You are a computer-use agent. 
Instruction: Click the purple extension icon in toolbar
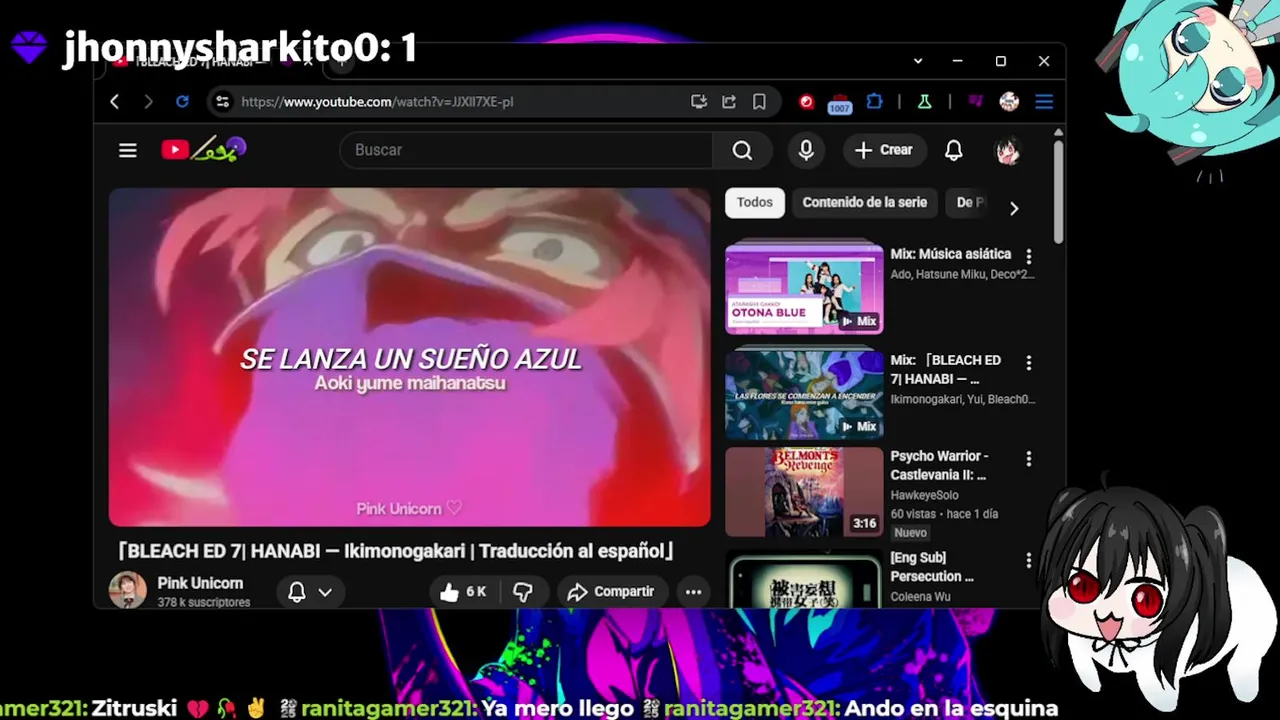[x=975, y=102]
